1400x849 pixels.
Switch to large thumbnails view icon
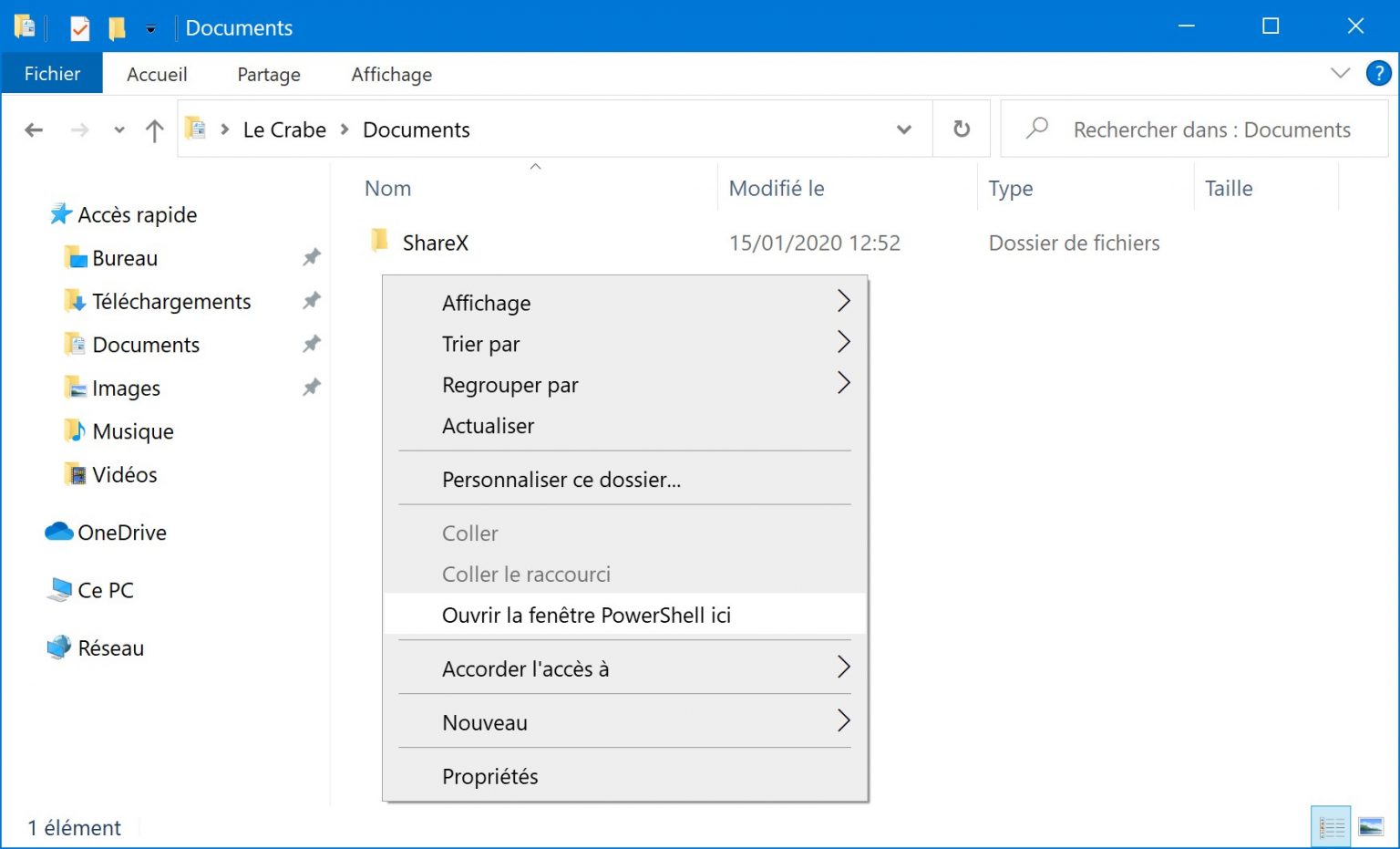1370,827
